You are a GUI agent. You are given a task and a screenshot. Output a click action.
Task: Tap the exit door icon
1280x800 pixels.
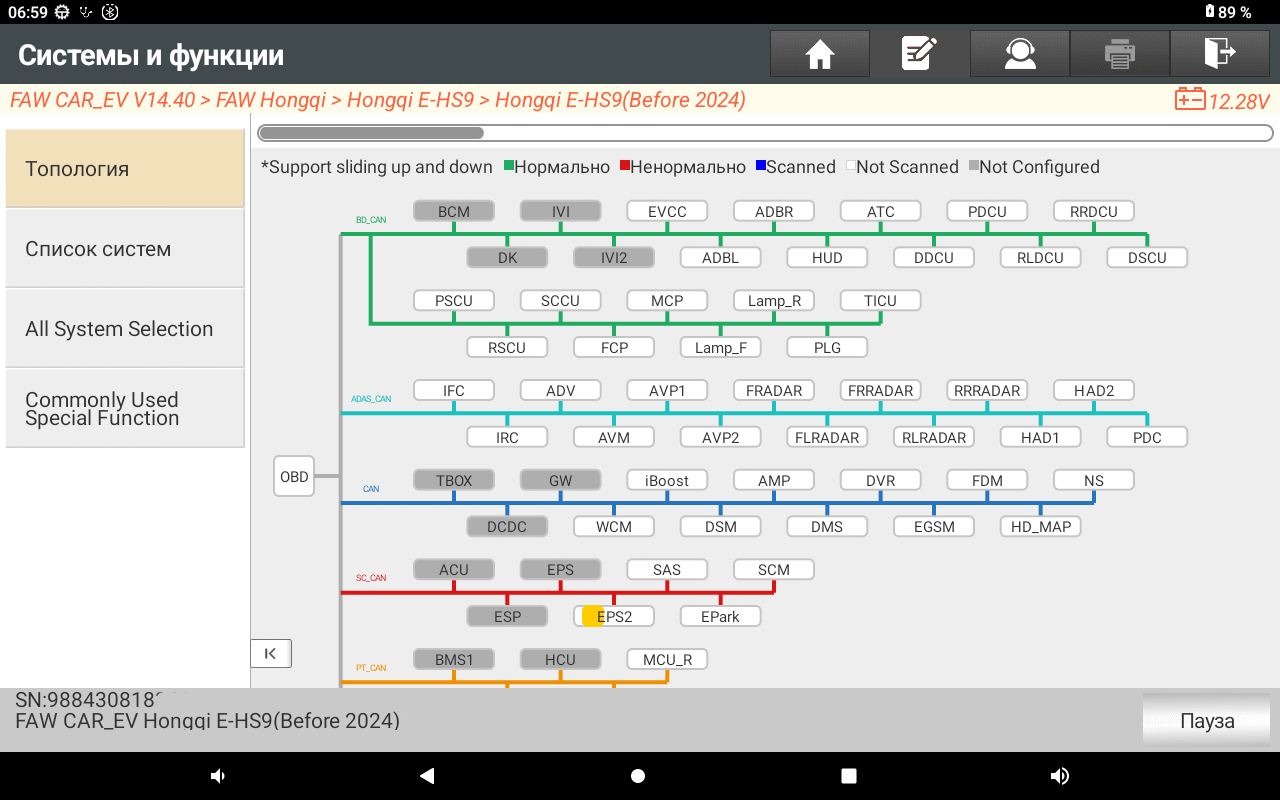(x=1220, y=54)
